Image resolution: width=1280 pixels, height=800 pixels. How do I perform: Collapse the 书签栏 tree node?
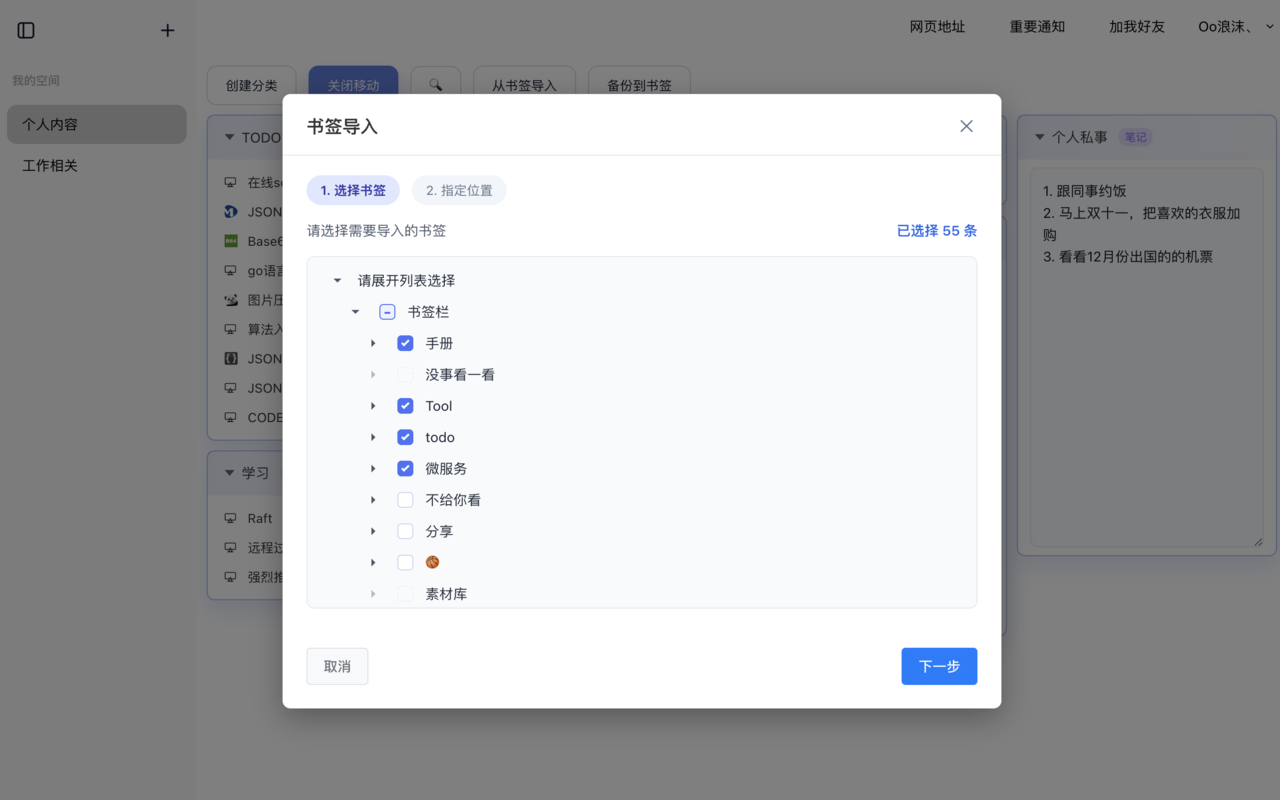coord(356,312)
